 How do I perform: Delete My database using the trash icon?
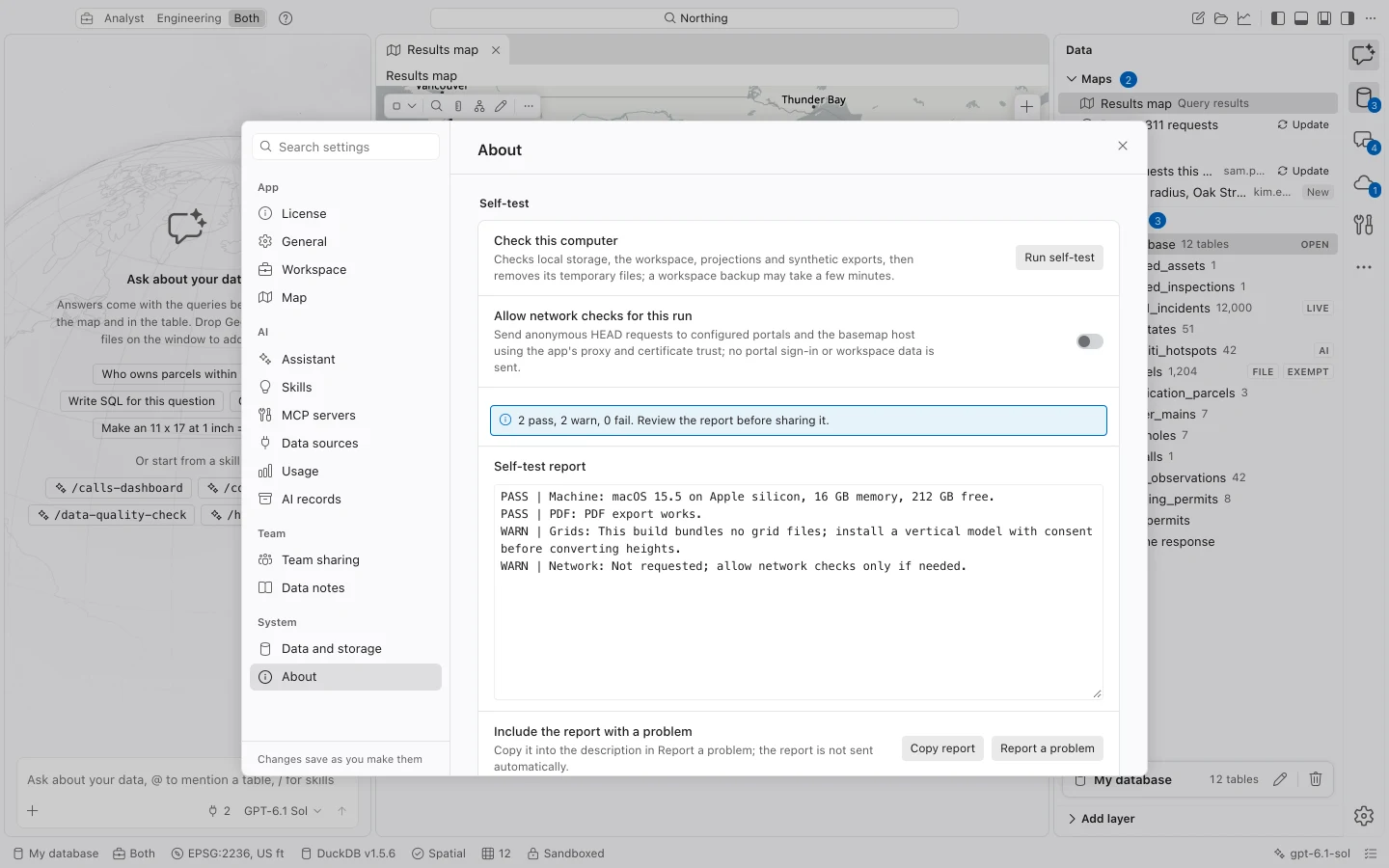click(1316, 779)
